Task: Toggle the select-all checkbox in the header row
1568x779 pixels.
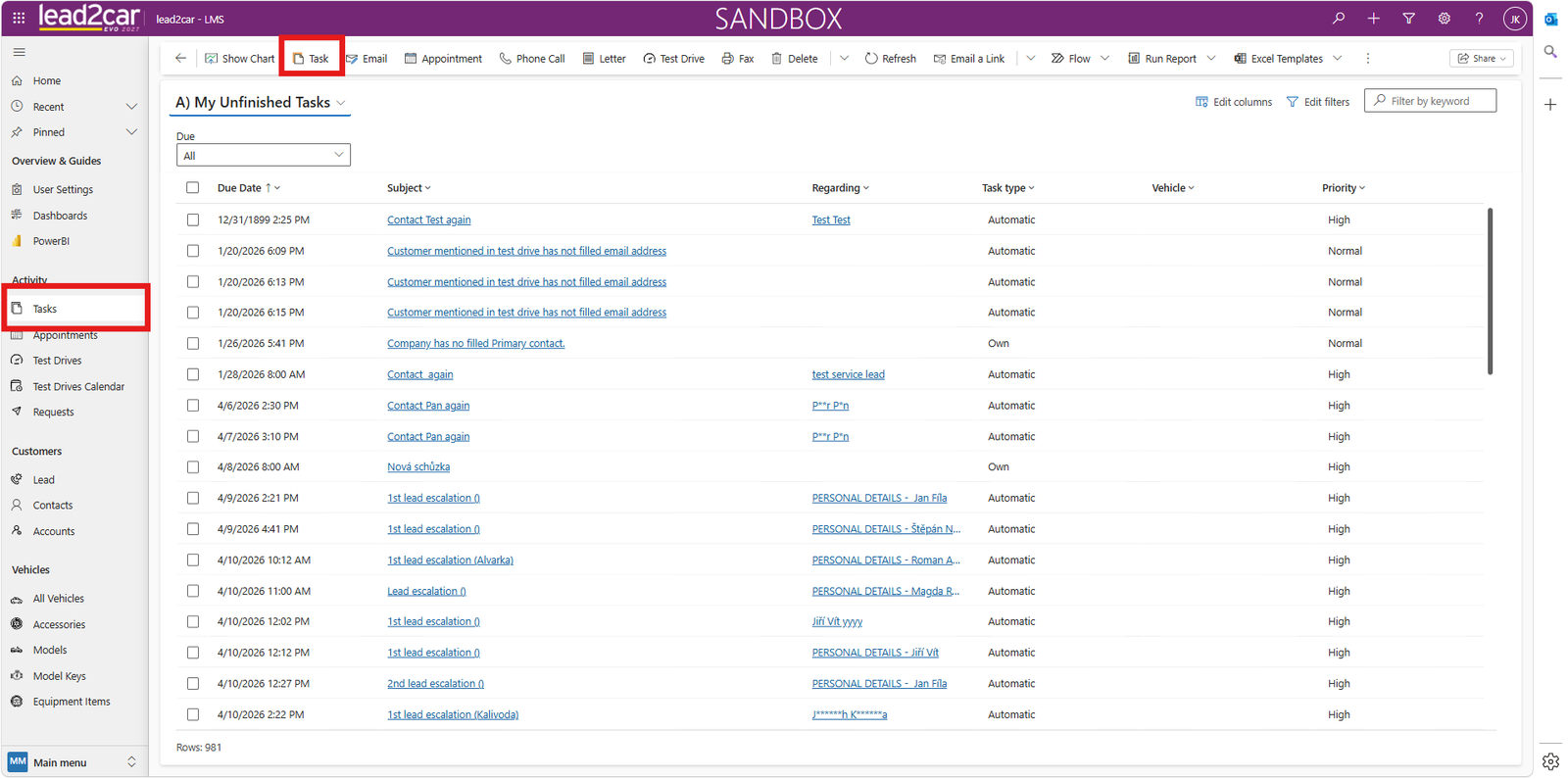Action: click(193, 187)
